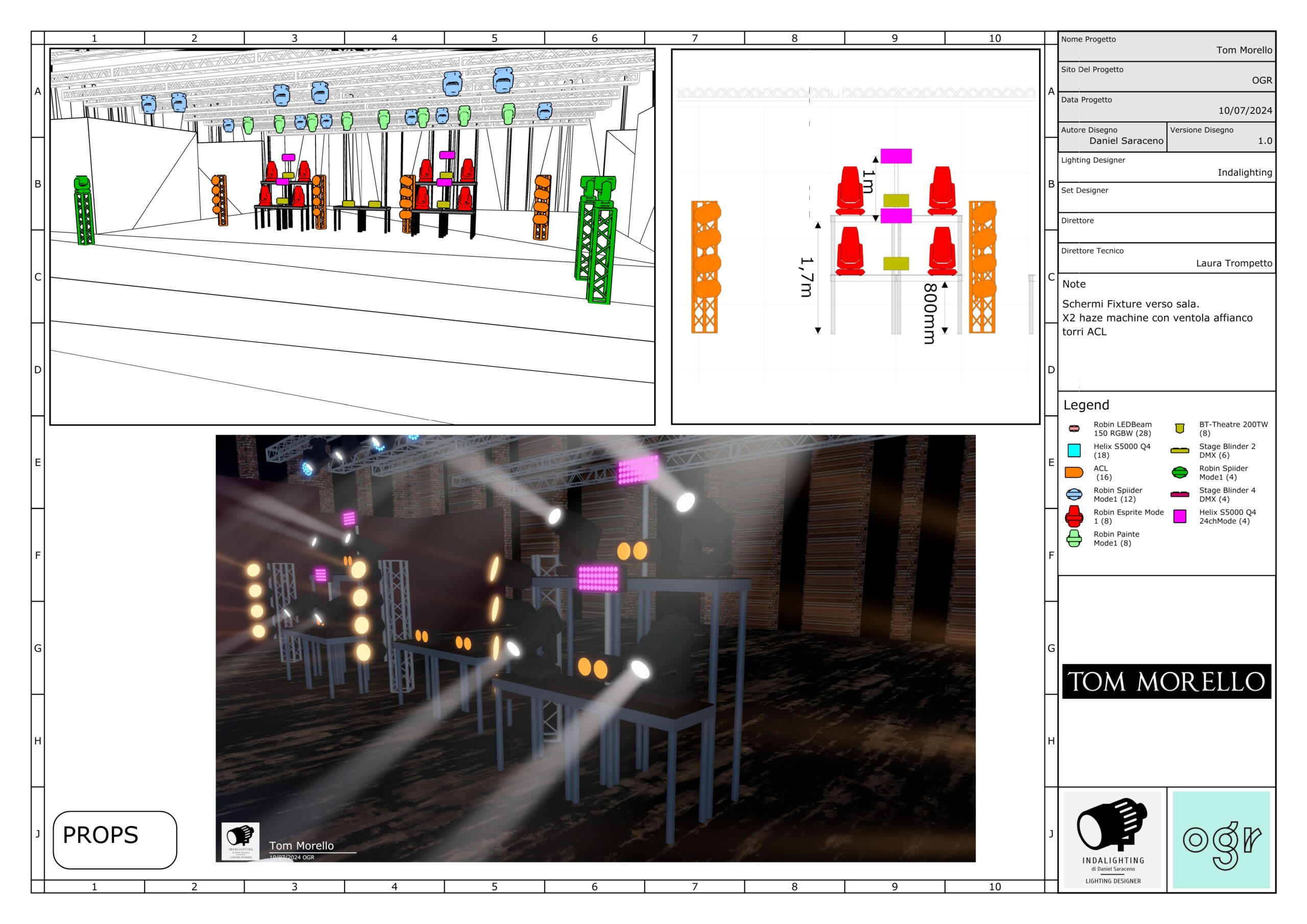This screenshot has width=1307, height=924.
Task: Click the Direttore Tecnico value 'Laura Trompetto'
Action: point(1233,263)
